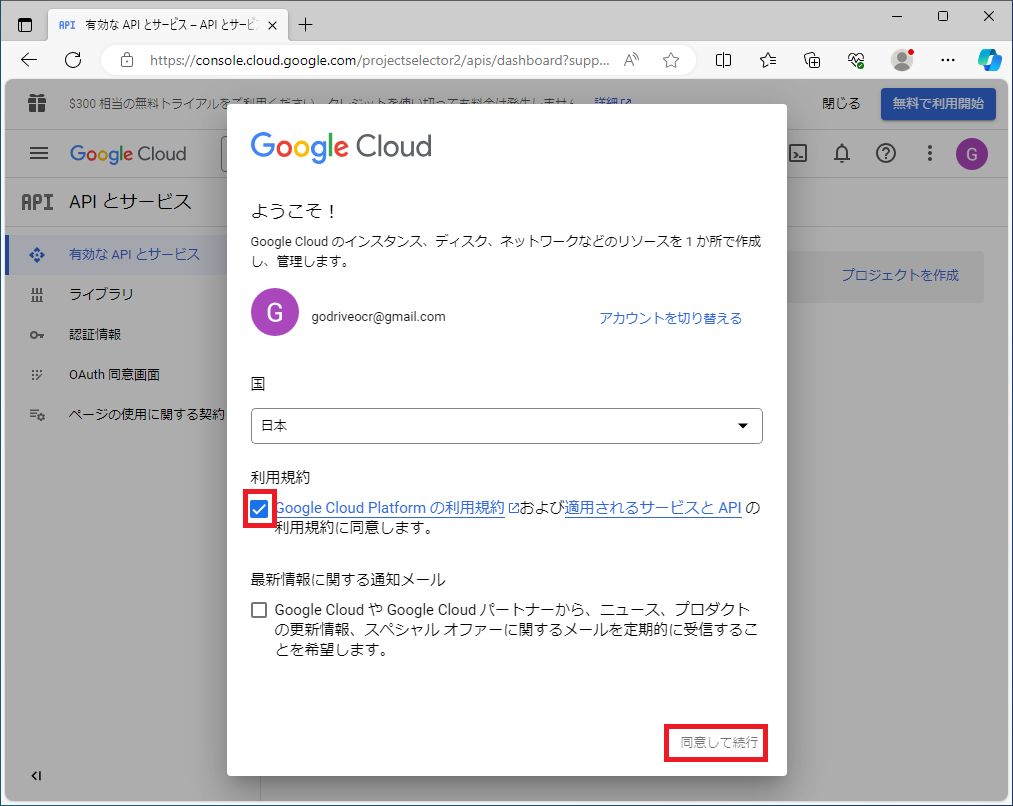The image size is (1013, 806).
Task: Click プロジェクトを作成 link
Action: point(900,275)
